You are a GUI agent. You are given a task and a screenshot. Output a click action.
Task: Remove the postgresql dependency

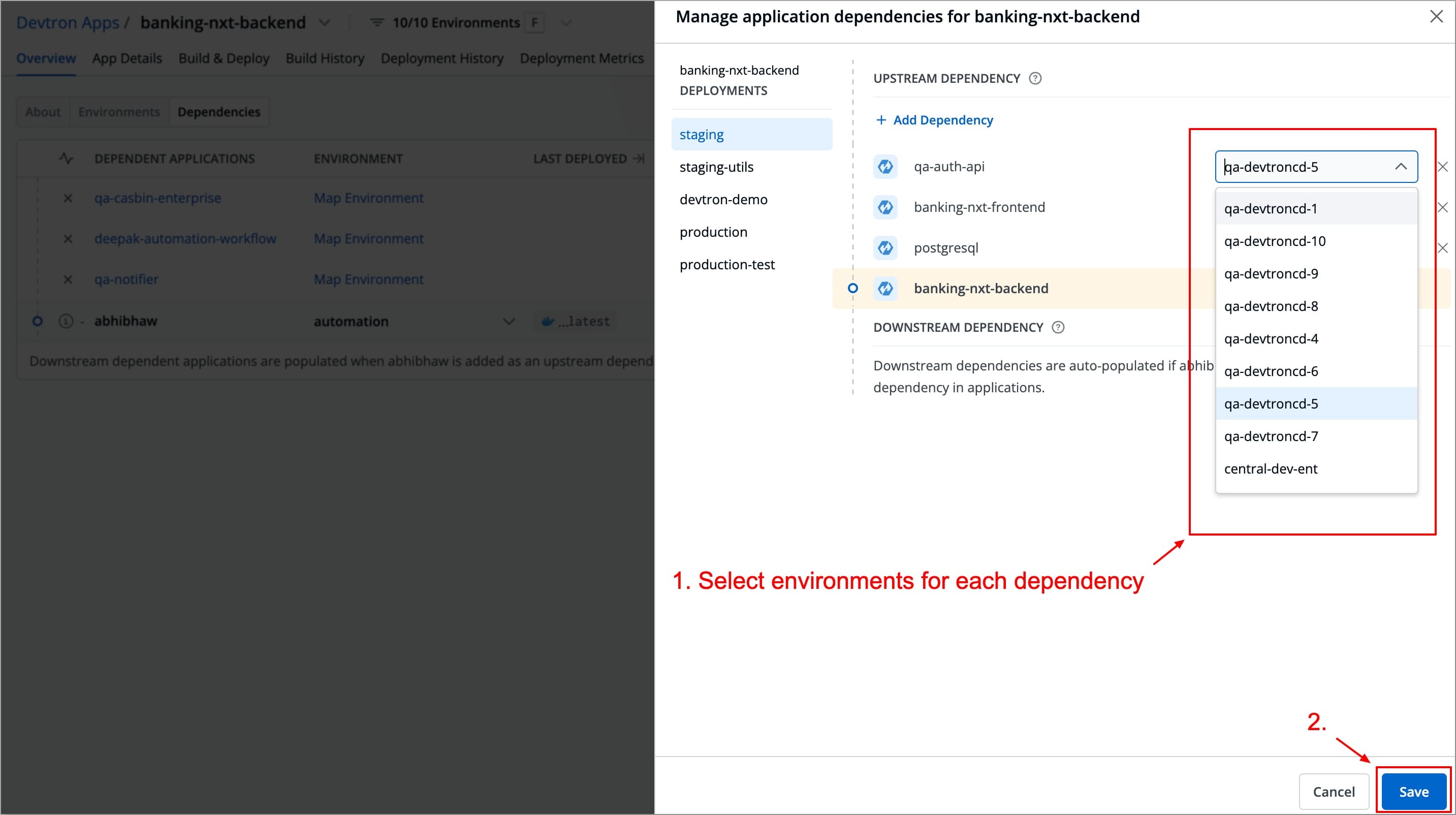click(1442, 248)
